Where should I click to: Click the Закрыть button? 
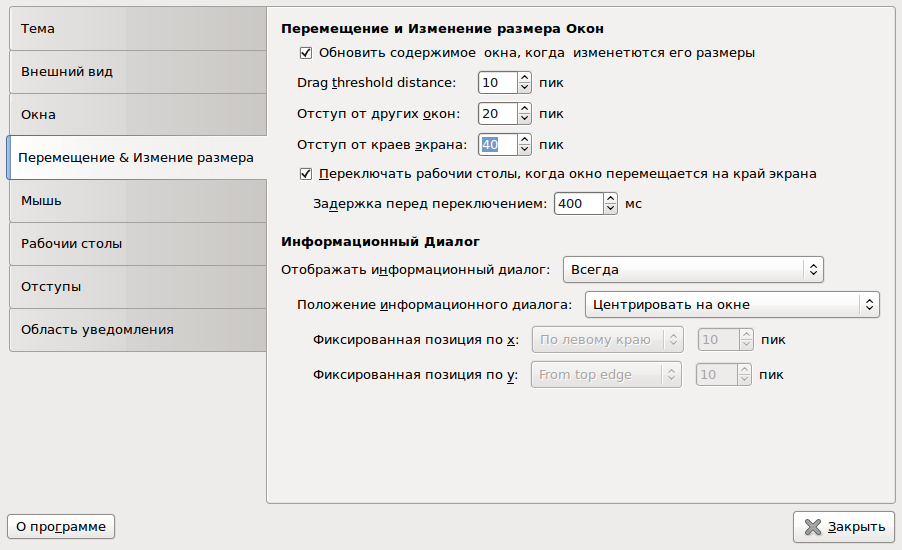843,527
